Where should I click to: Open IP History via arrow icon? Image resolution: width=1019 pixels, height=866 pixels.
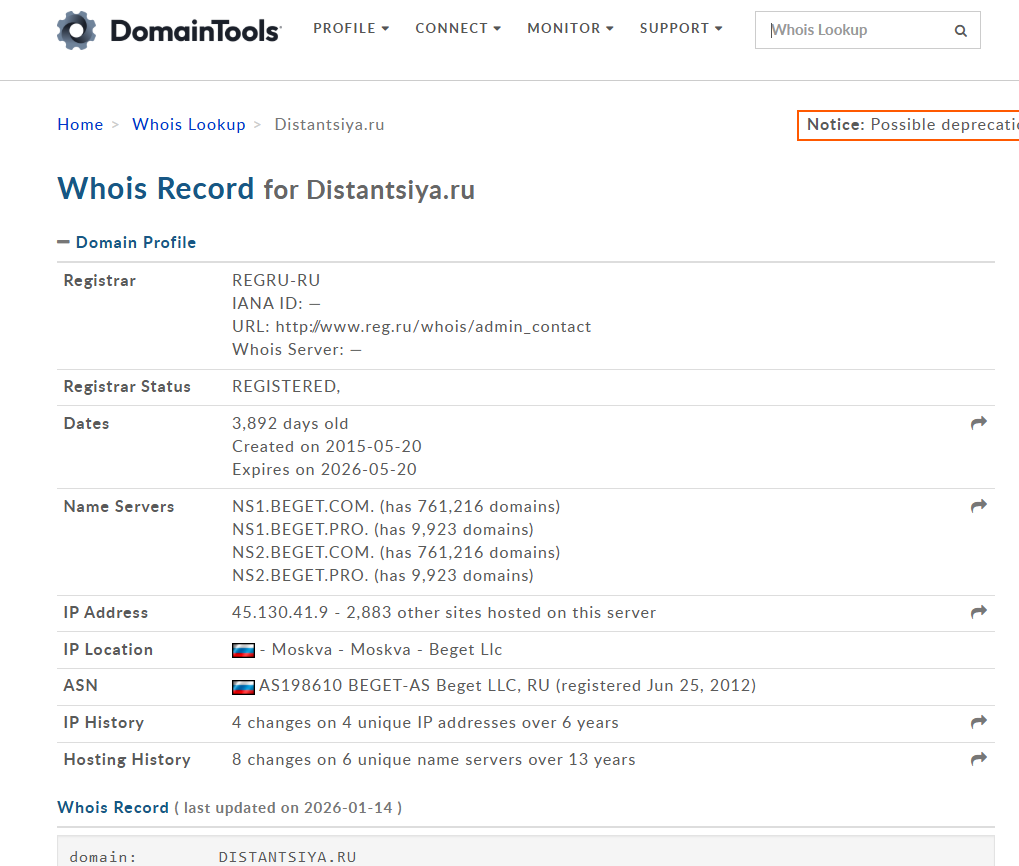(x=978, y=722)
